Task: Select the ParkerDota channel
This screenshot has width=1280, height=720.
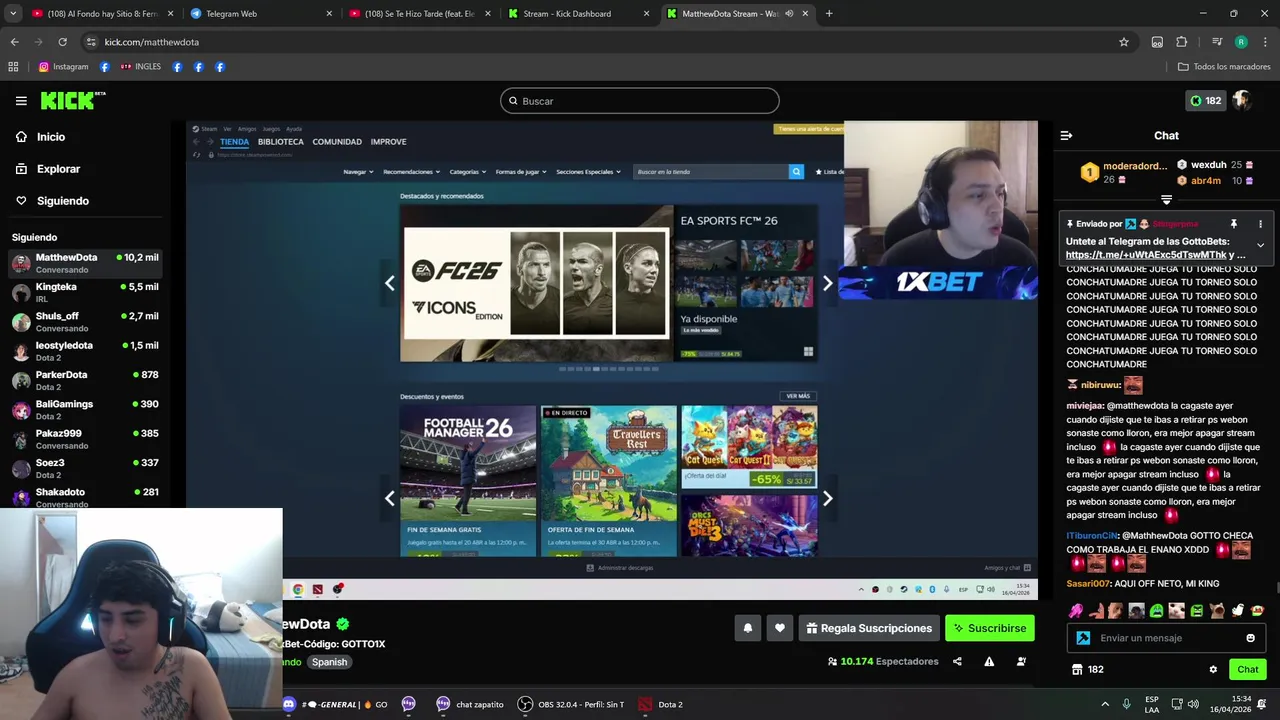Action: click(85, 380)
